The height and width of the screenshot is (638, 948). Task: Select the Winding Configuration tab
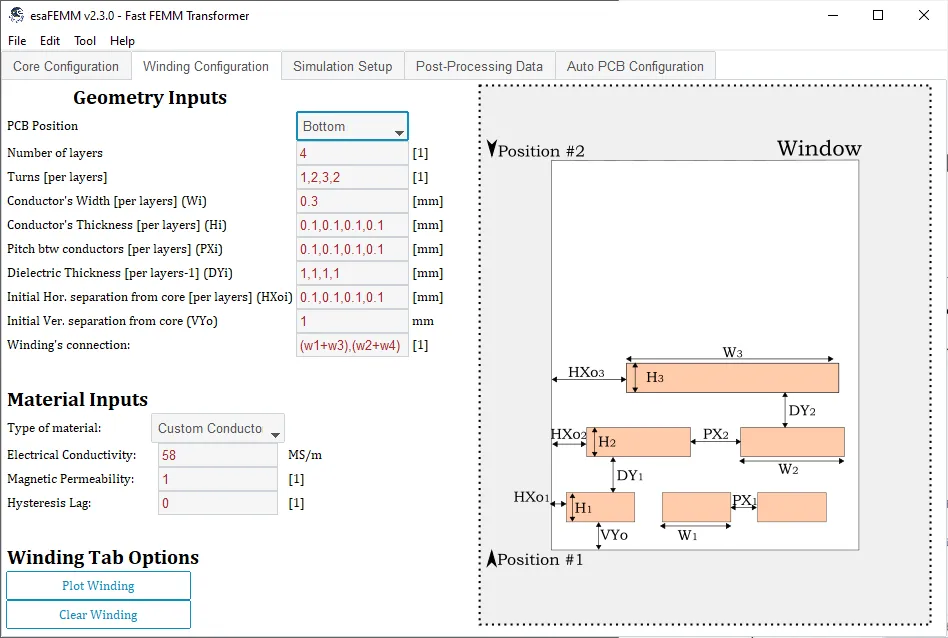206,67
